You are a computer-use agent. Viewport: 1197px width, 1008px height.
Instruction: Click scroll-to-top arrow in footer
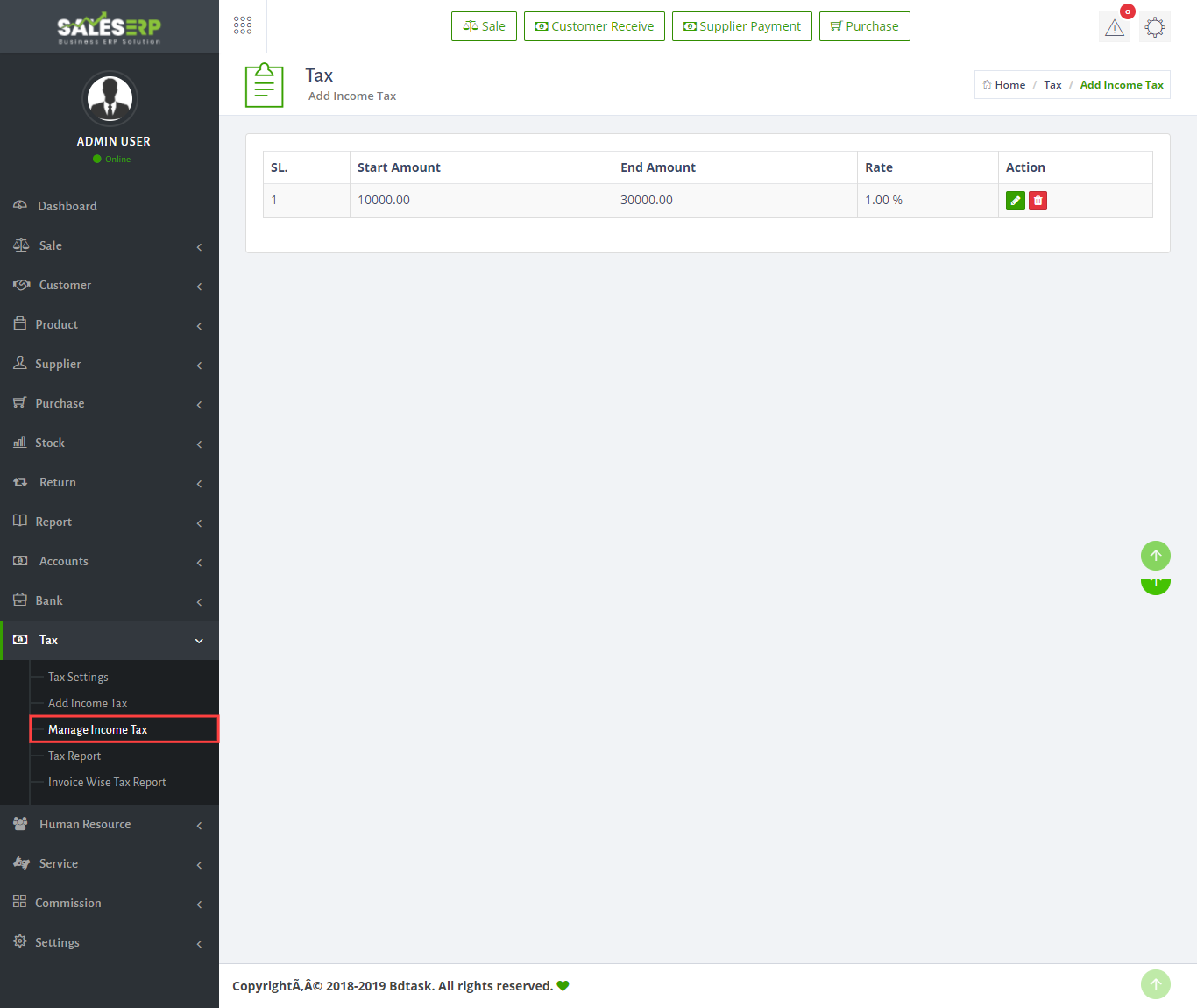pos(1155,984)
